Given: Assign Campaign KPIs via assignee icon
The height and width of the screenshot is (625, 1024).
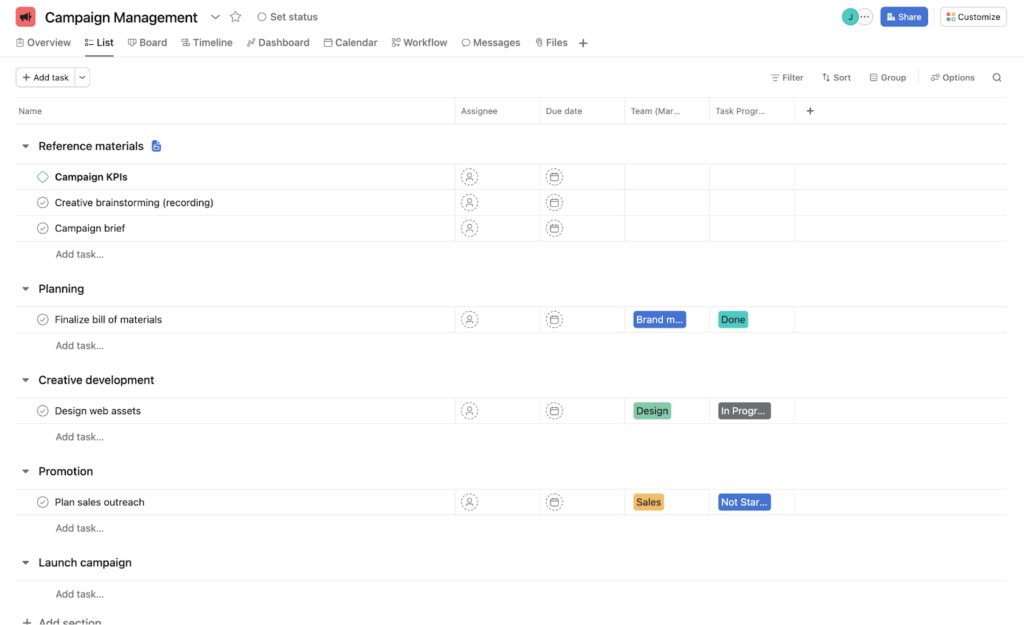Looking at the screenshot, I should tap(469, 177).
